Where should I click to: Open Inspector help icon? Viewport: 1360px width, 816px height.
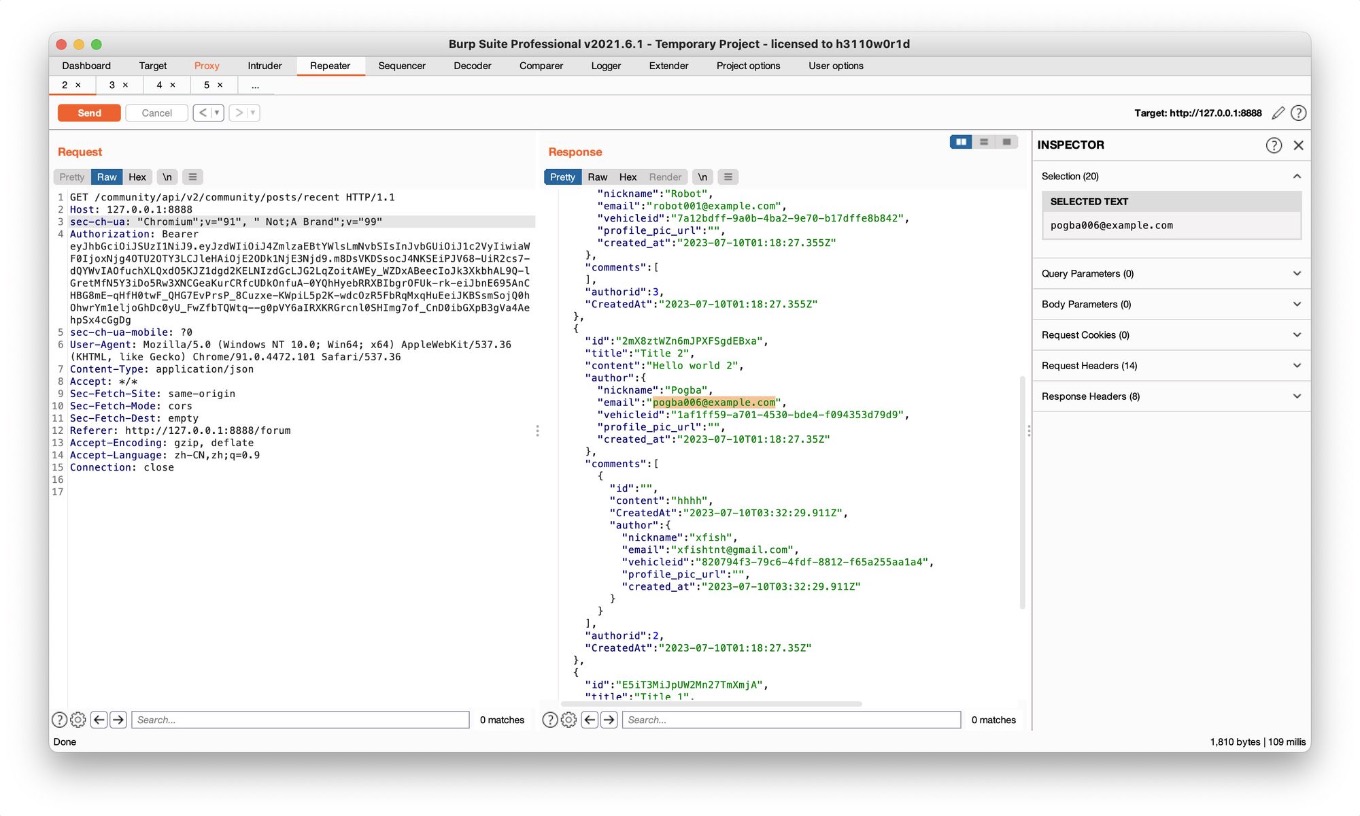[x=1274, y=145]
